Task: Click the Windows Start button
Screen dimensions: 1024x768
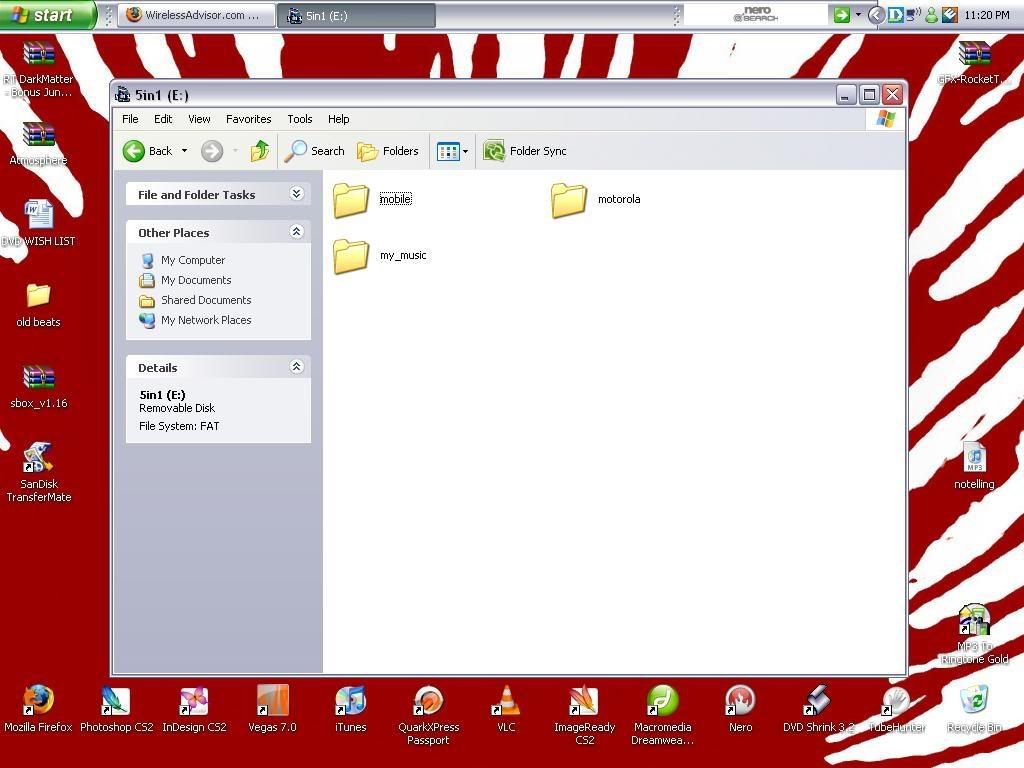Action: [46, 15]
